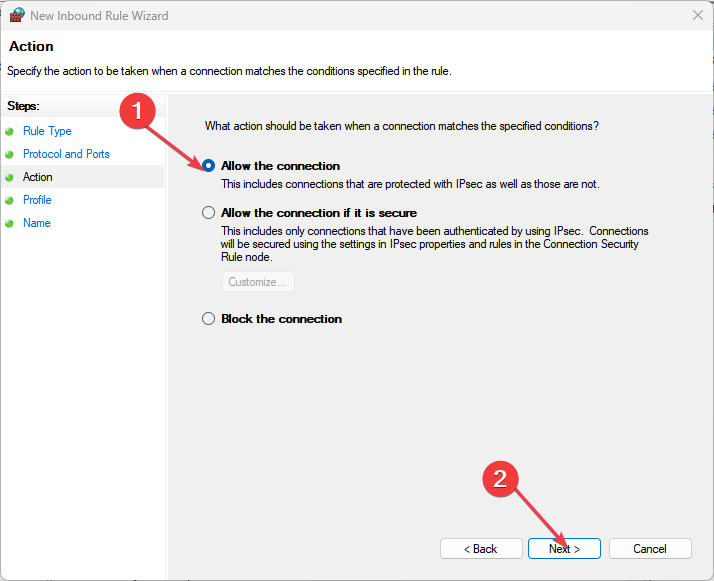Jump to Protocol and Ports step
This screenshot has height=581, width=714.
(66, 154)
